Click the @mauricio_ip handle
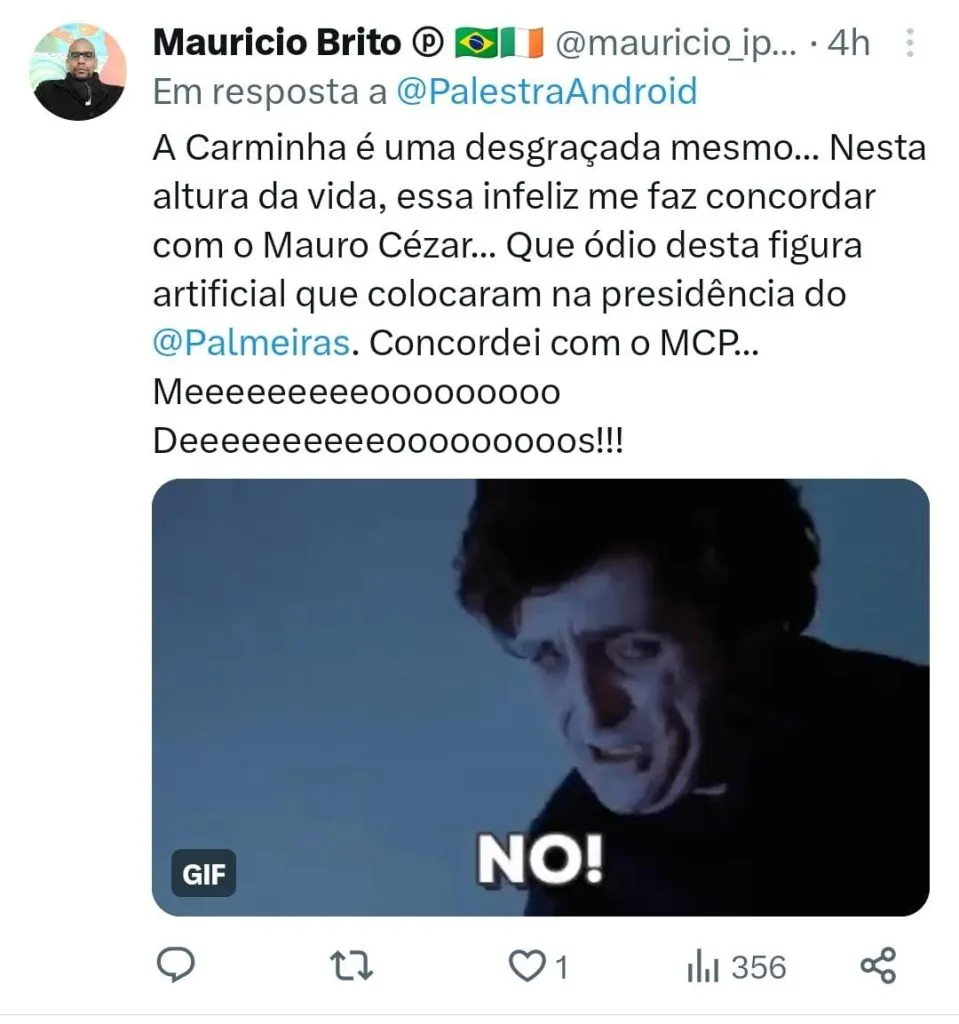Viewport: 959px width, 1024px height. [677, 43]
